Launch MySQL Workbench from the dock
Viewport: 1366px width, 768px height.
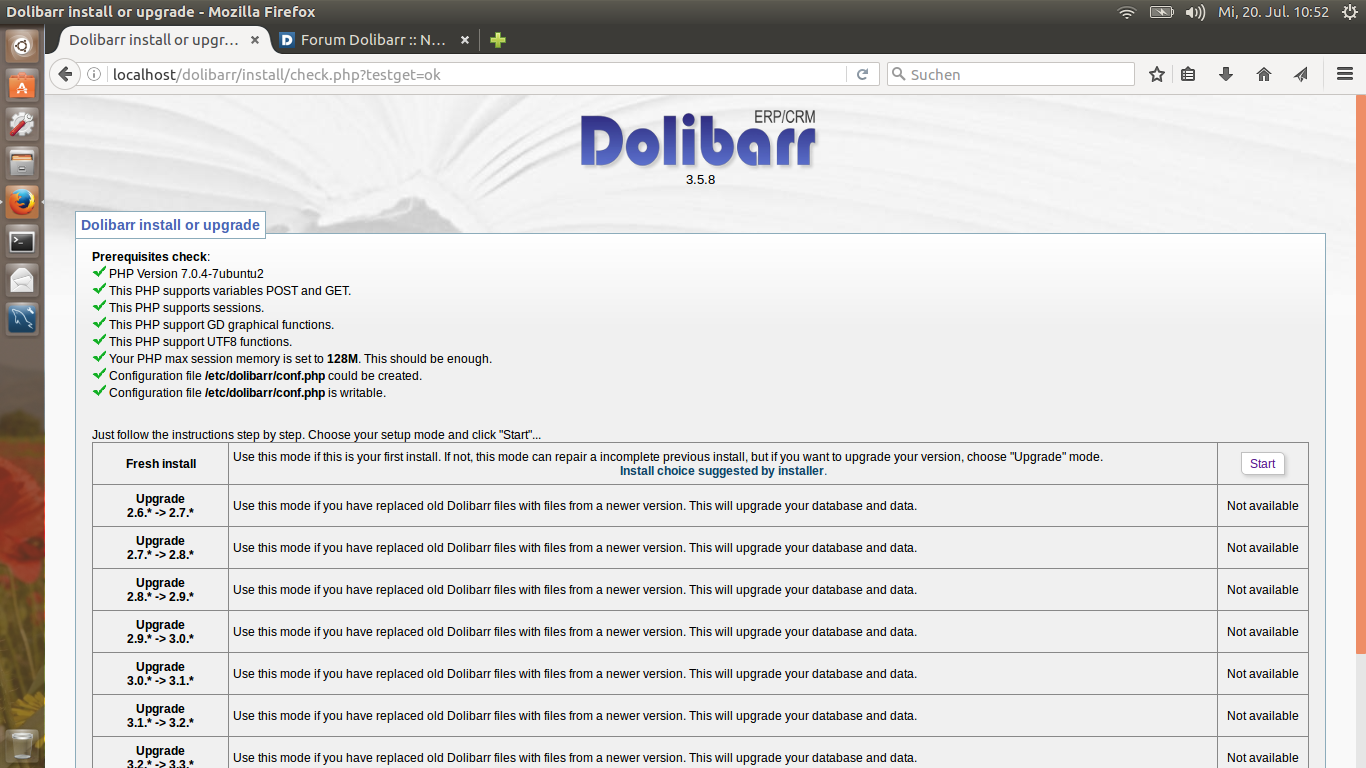click(22, 319)
